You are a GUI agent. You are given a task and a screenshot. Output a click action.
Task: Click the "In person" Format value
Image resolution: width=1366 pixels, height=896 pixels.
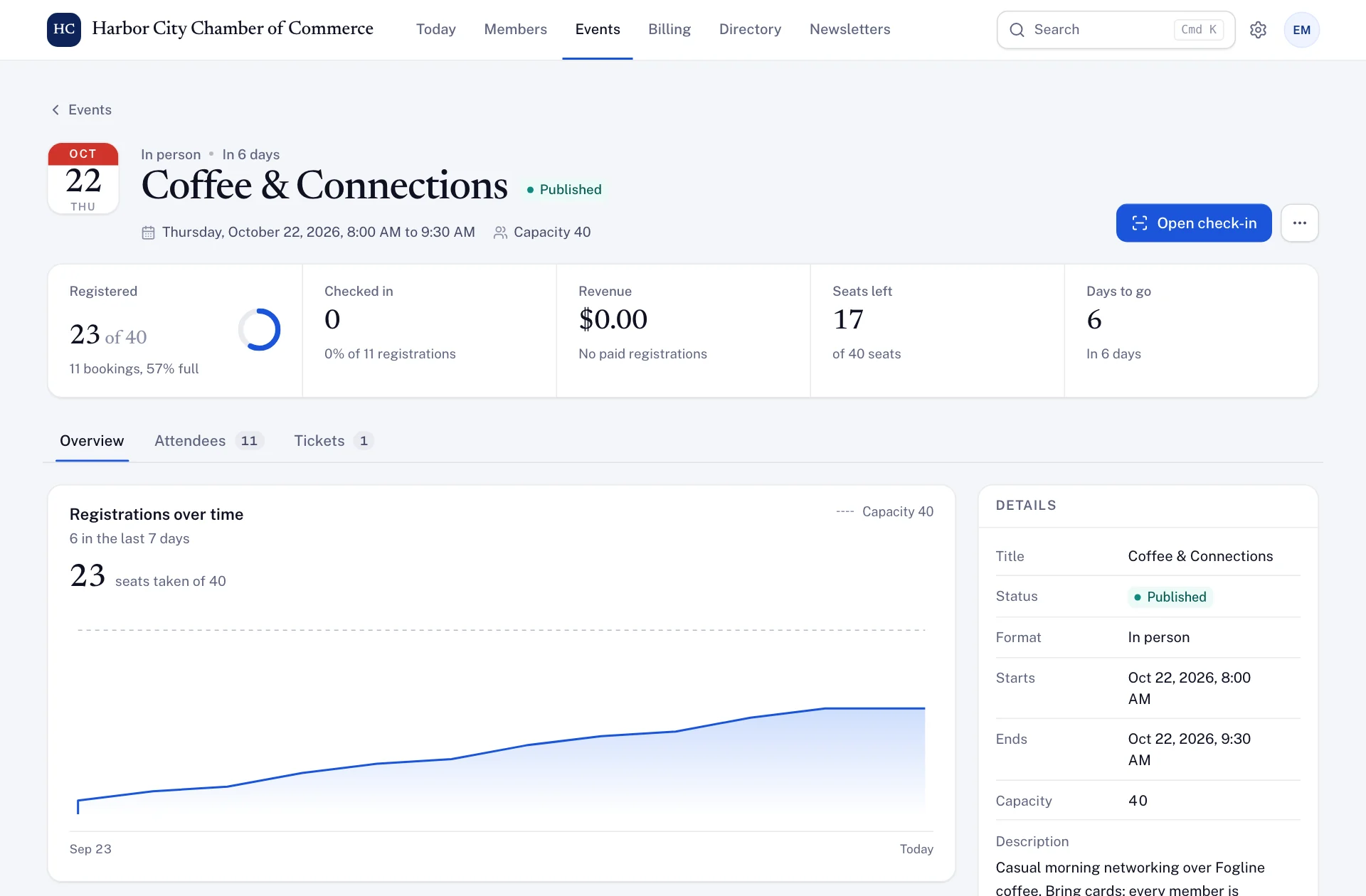click(x=1159, y=637)
